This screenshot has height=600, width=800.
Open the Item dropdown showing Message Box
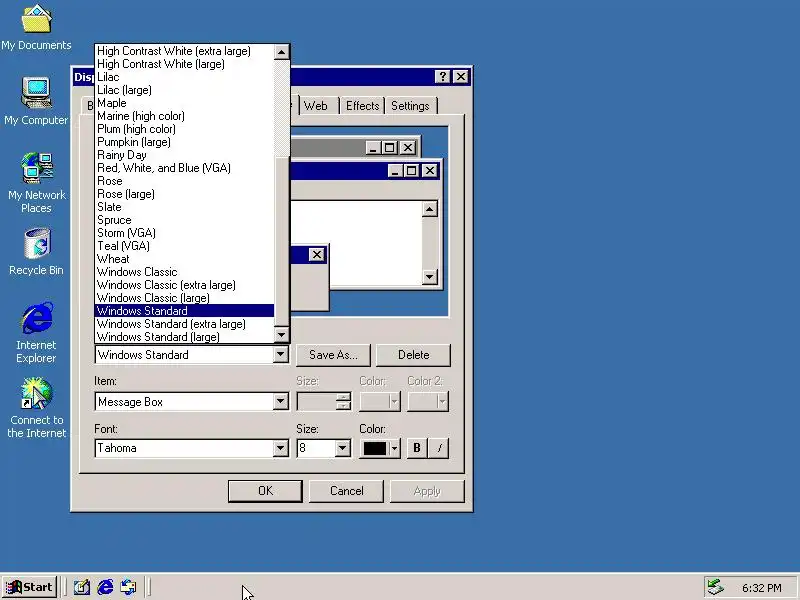point(281,402)
